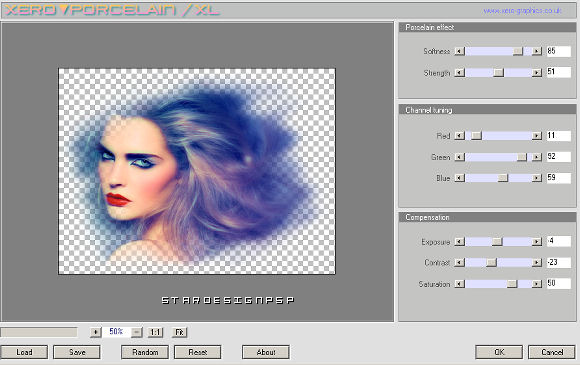Edit the Saturation value field 50

pyautogui.click(x=559, y=284)
